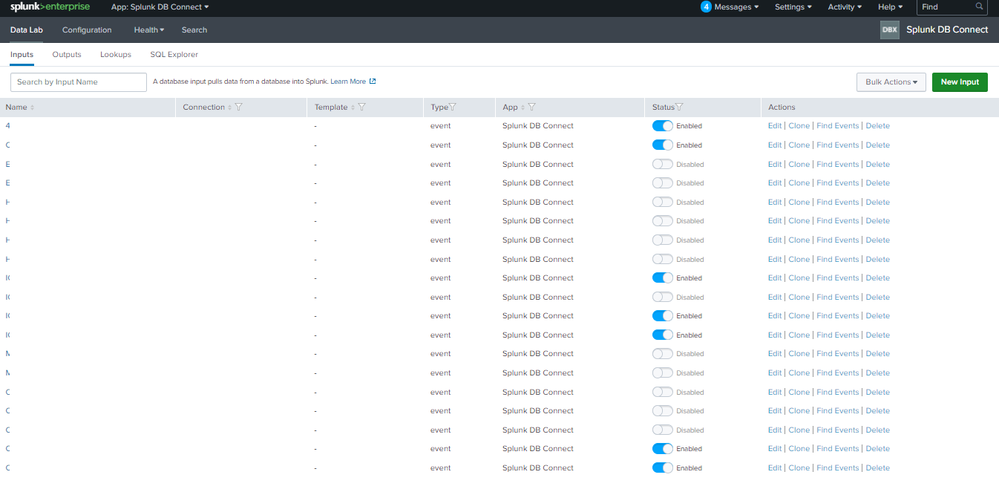Screen dimensions: 999x480
Task: Click the Connection column filter icon
Action: coord(238,108)
